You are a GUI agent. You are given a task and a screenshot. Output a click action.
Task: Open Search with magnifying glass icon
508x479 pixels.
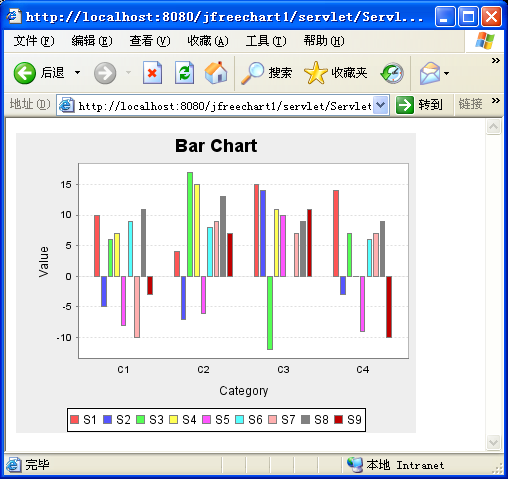pos(252,73)
